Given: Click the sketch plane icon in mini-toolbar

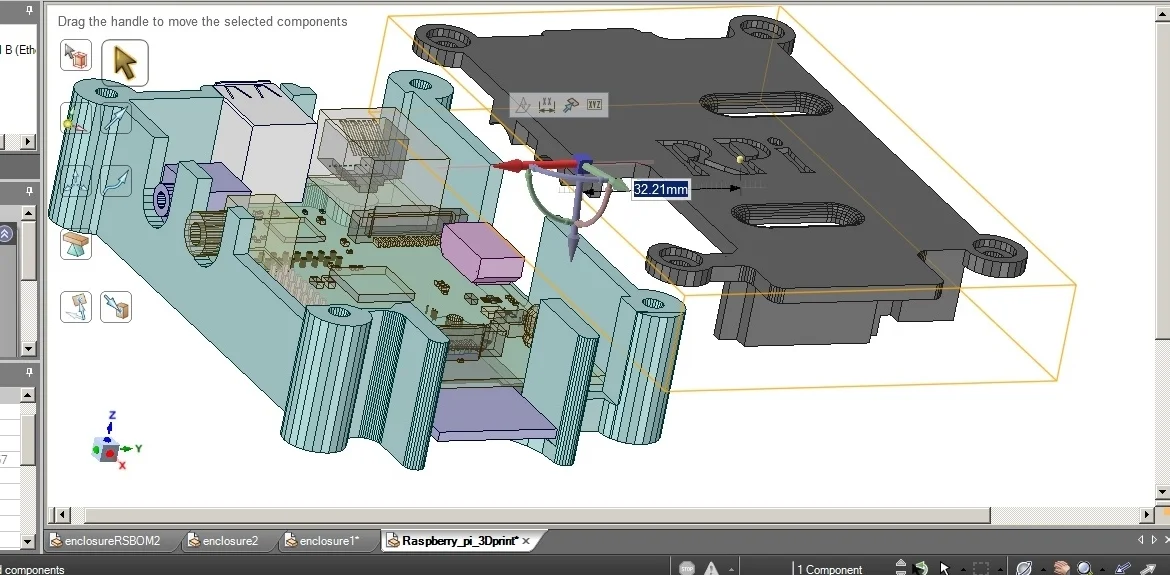Looking at the screenshot, I should pyautogui.click(x=523, y=105).
